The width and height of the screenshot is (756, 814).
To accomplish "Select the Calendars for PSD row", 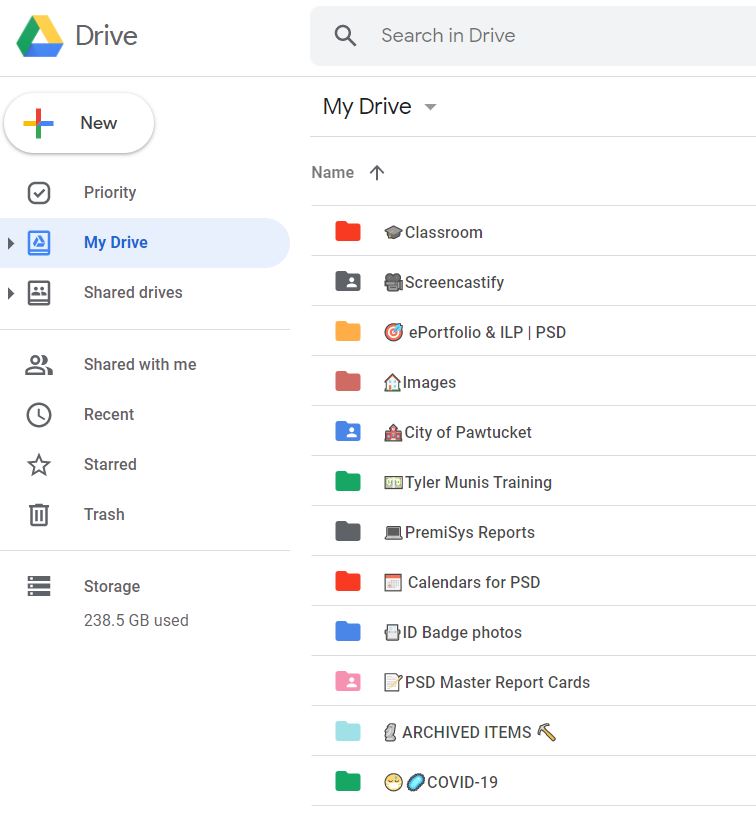I will [533, 581].
